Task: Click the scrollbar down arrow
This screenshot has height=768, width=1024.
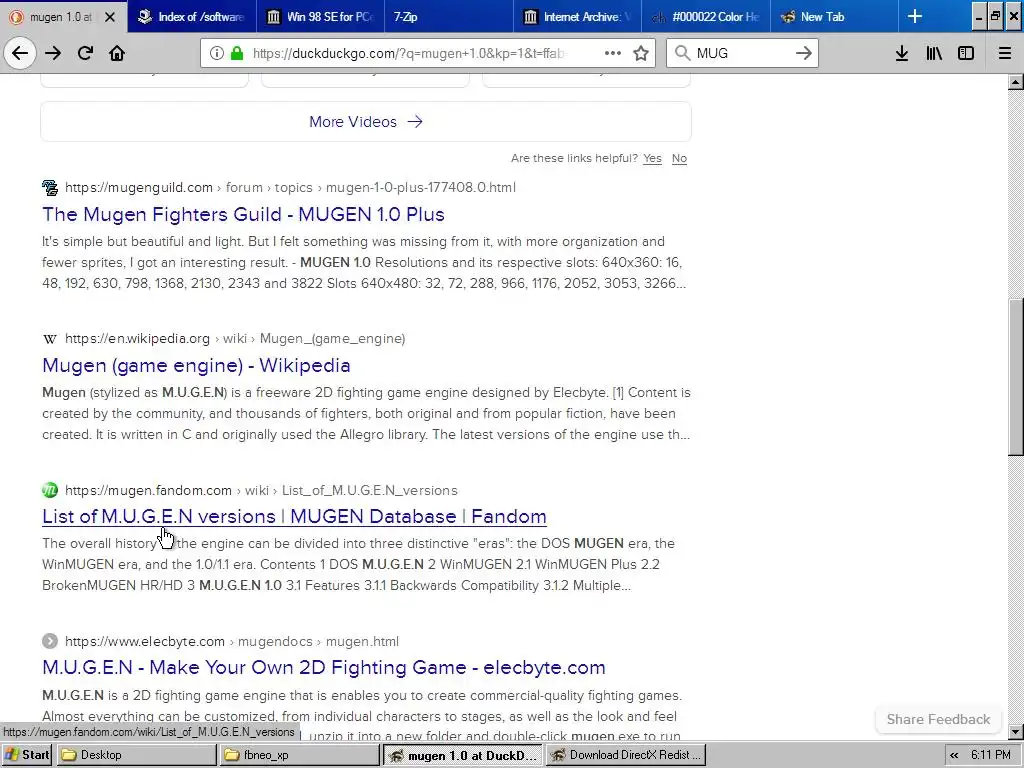Action: pyautogui.click(x=1016, y=732)
